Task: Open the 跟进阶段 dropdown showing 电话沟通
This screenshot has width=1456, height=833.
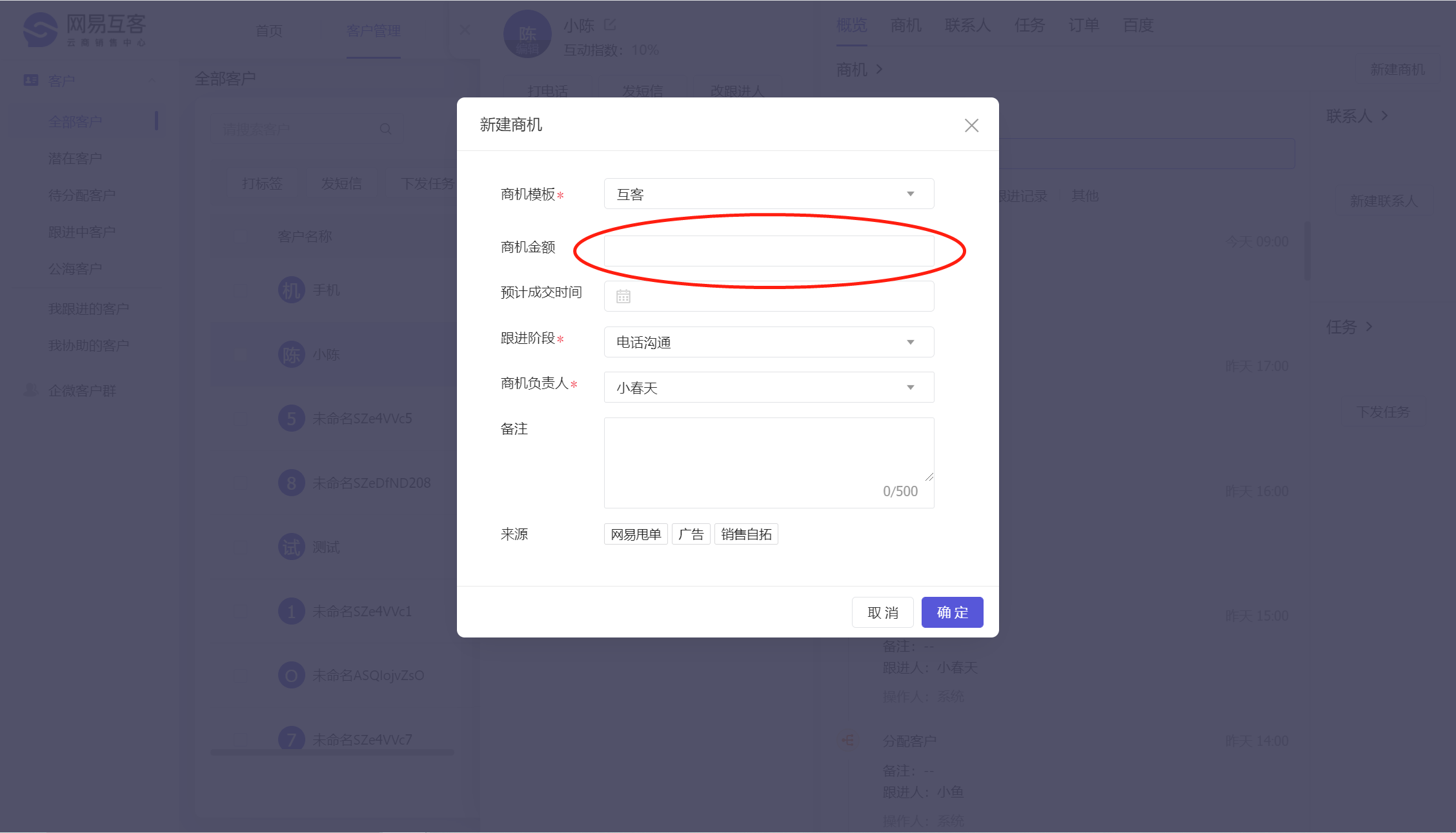Action: point(768,342)
